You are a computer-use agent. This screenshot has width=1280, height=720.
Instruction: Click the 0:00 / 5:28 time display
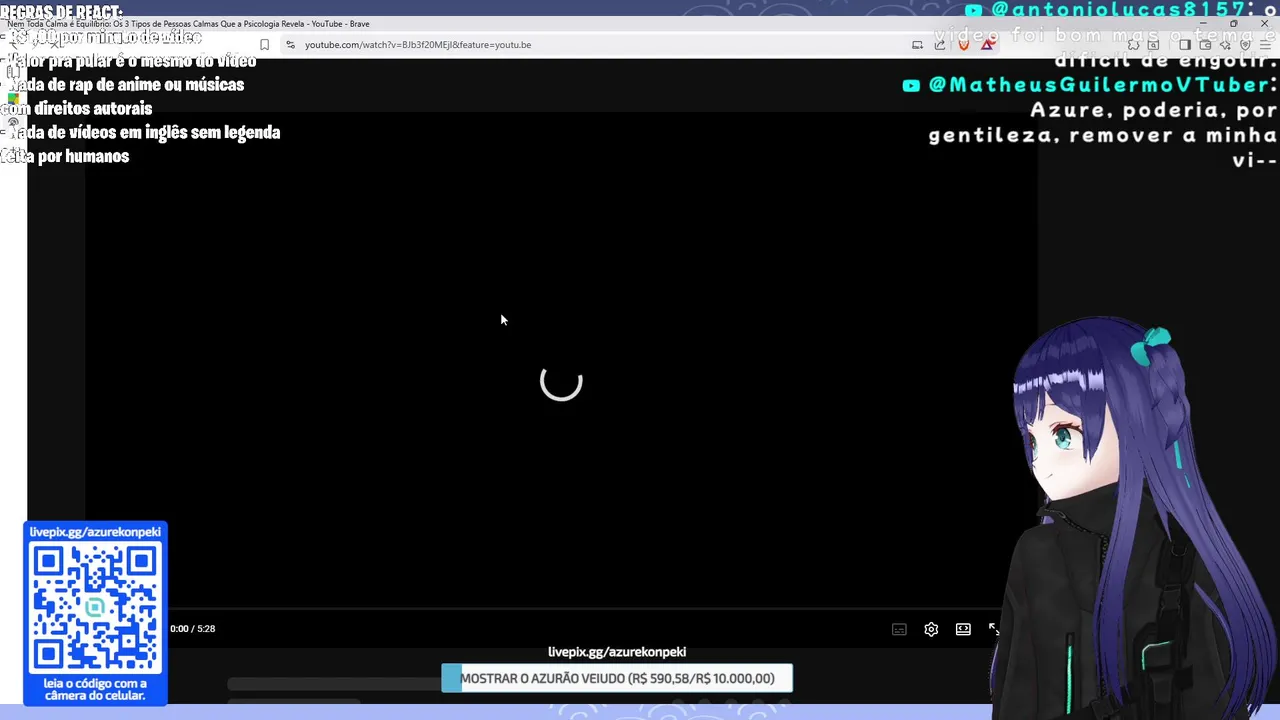pyautogui.click(x=192, y=629)
